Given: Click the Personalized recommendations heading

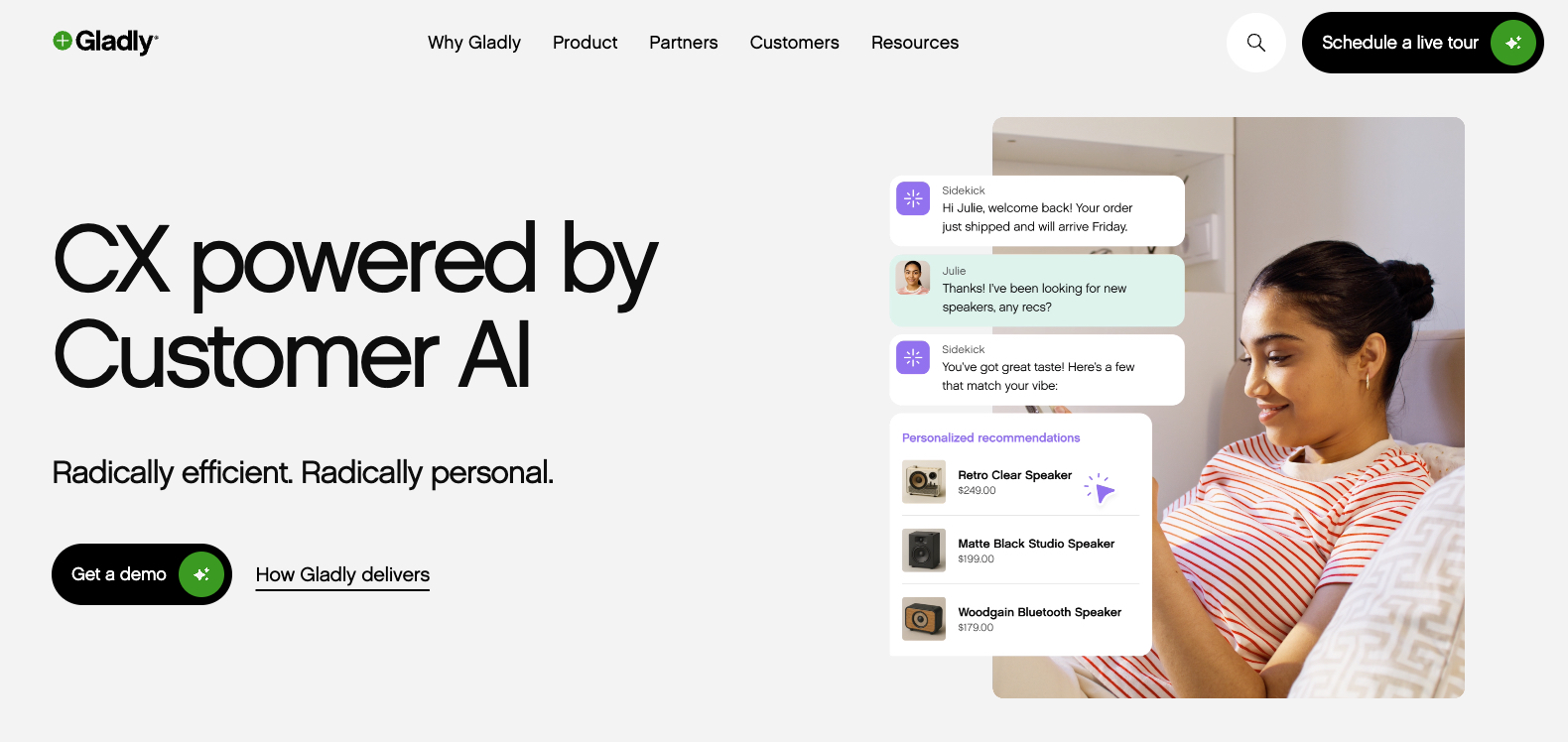Looking at the screenshot, I should pyautogui.click(x=990, y=437).
